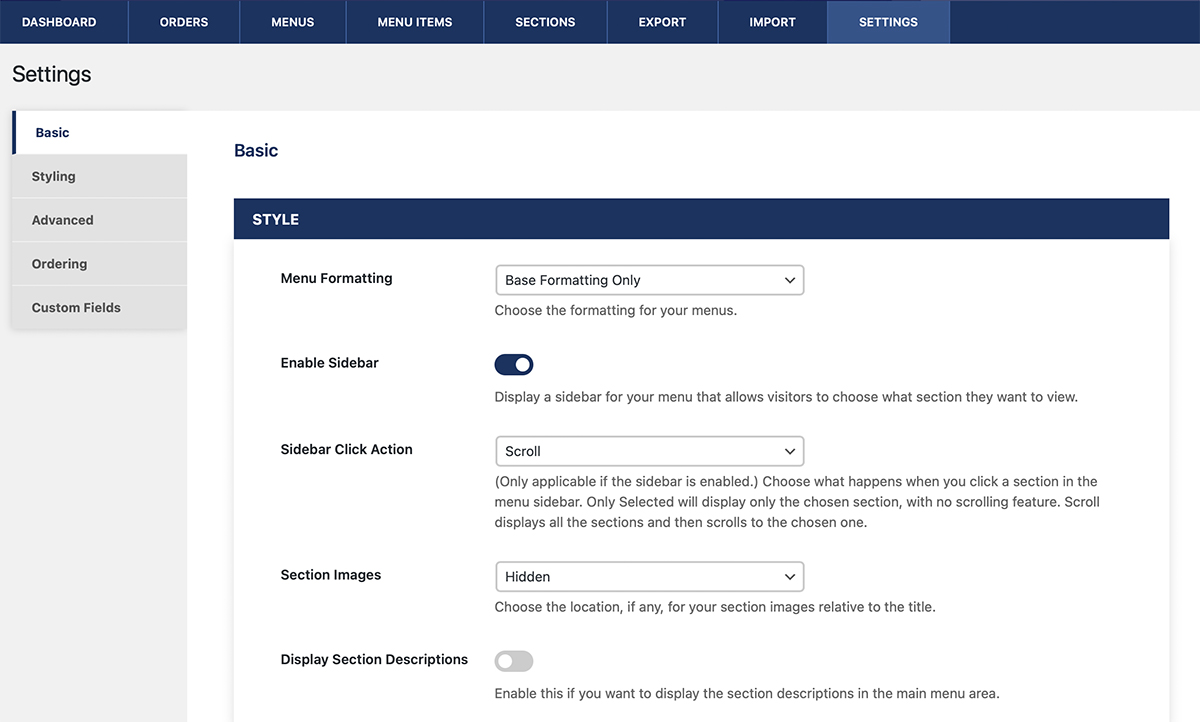Viewport: 1200px width, 722px height.
Task: Select the Settings tab
Action: (x=888, y=22)
